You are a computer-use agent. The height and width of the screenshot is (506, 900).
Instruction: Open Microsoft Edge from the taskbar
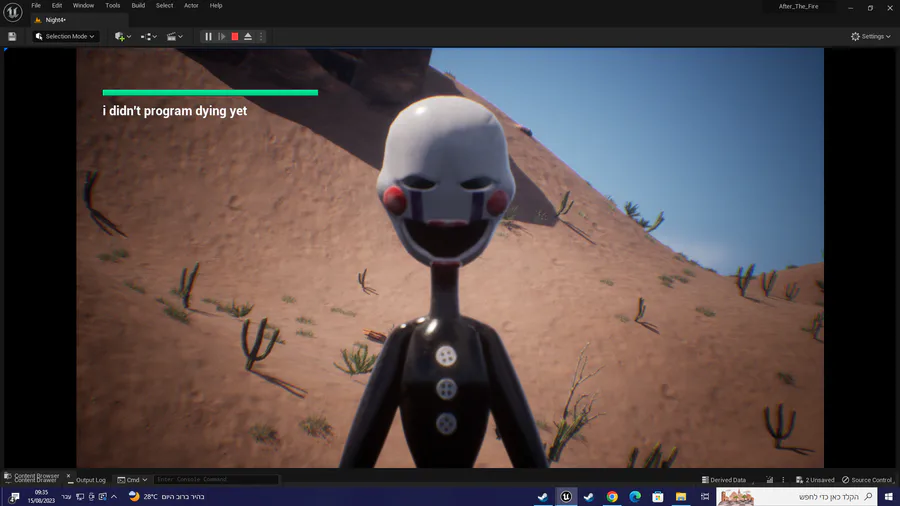[x=635, y=497]
